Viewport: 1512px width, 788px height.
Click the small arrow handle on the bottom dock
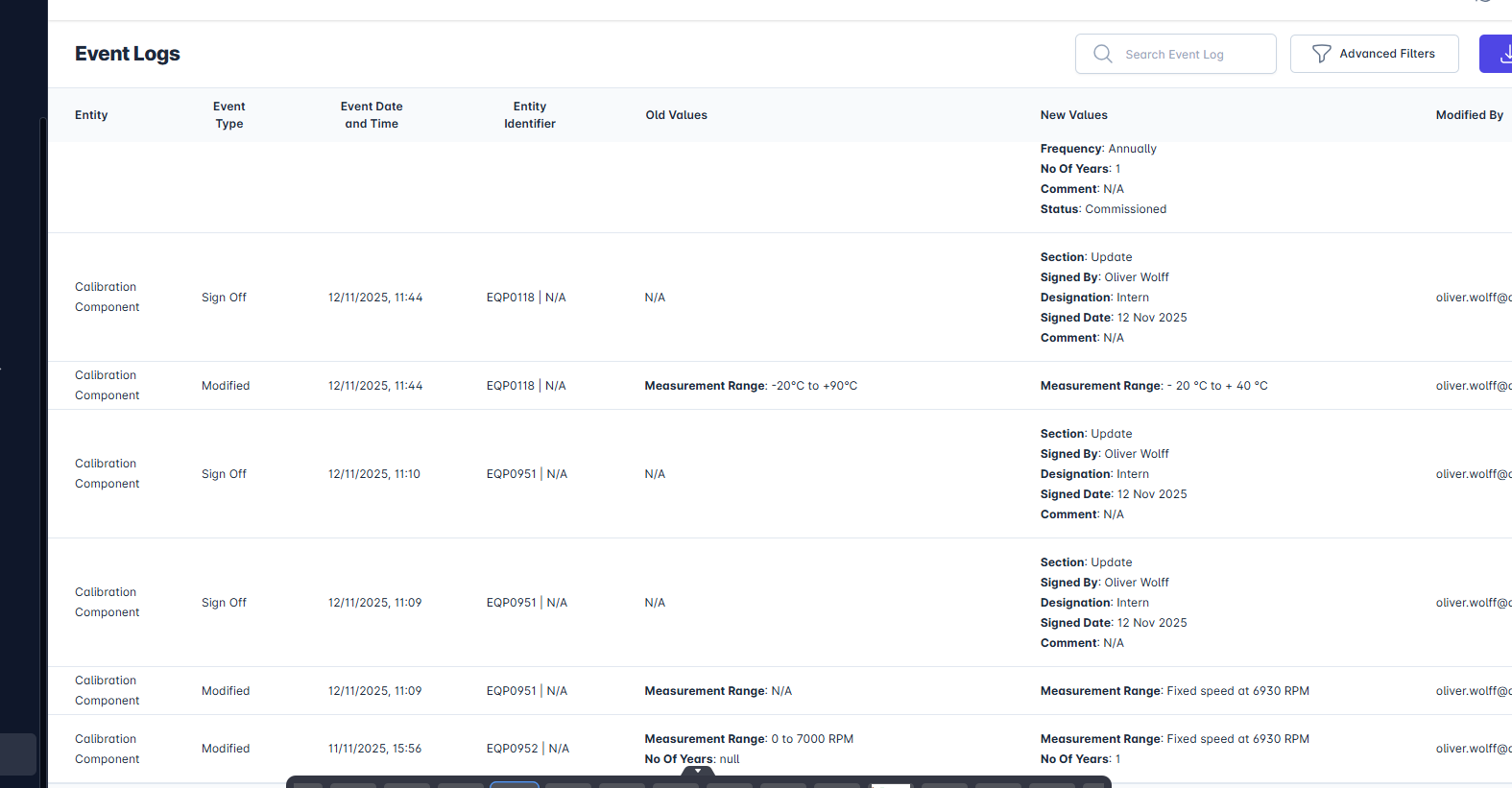coord(698,771)
